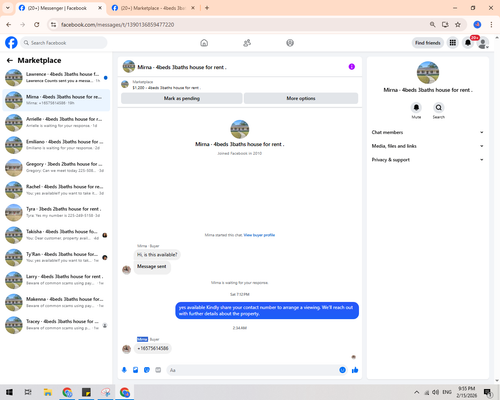500x400 pixels.
Task: Click the Find friends button
Action: [x=428, y=43]
